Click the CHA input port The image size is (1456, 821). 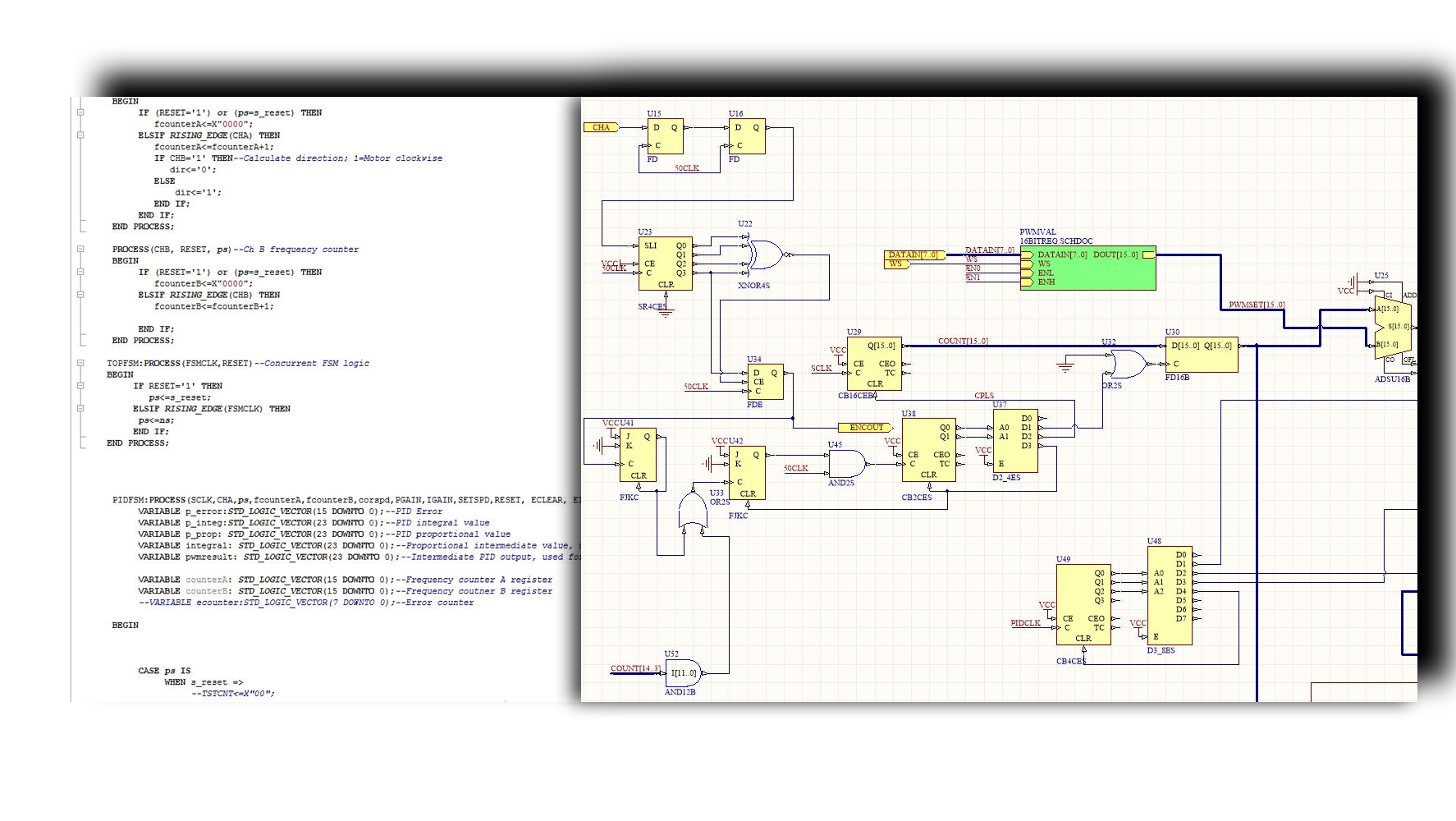tap(602, 127)
